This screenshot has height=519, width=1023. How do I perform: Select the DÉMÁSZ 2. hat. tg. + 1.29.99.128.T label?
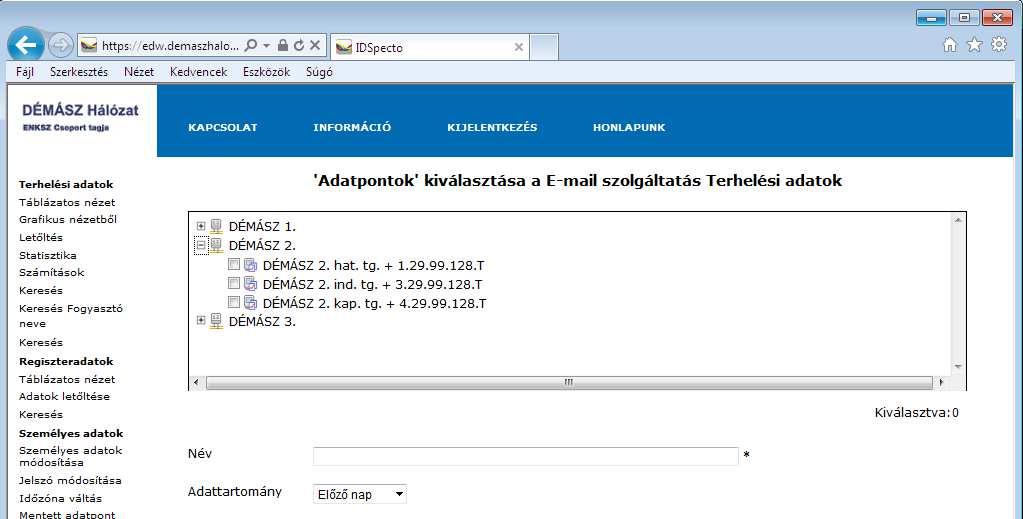373,266
